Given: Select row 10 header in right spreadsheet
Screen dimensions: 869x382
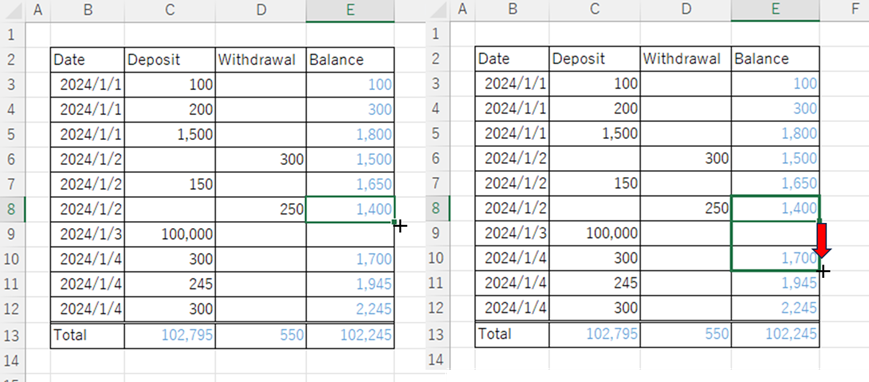Looking at the screenshot, I should [x=438, y=259].
